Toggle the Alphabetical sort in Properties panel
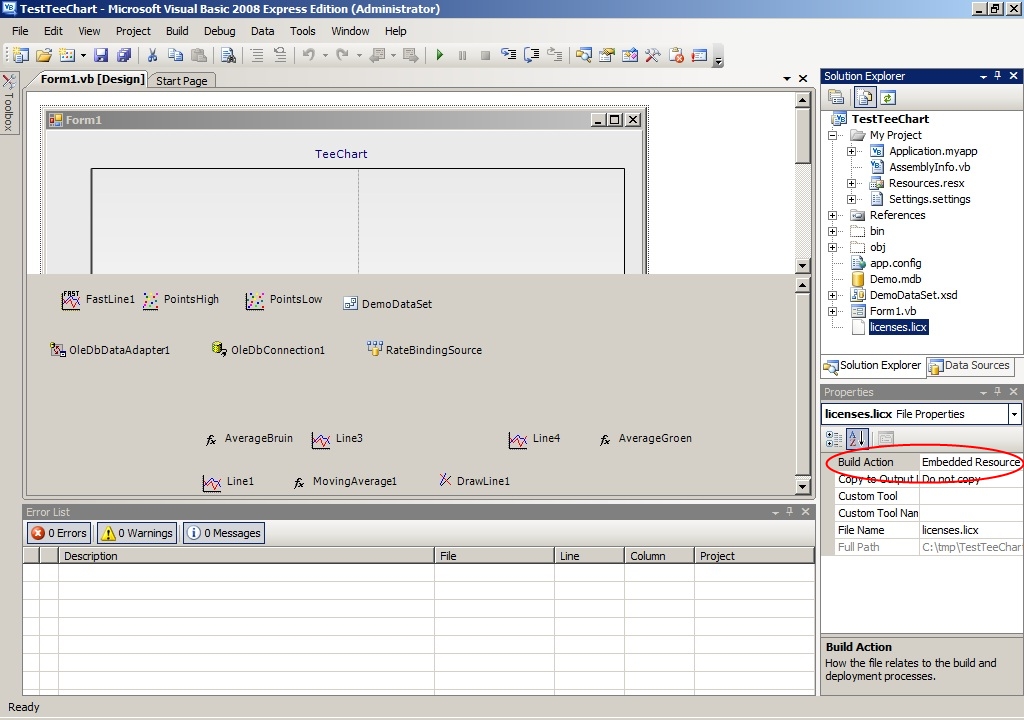 point(857,438)
